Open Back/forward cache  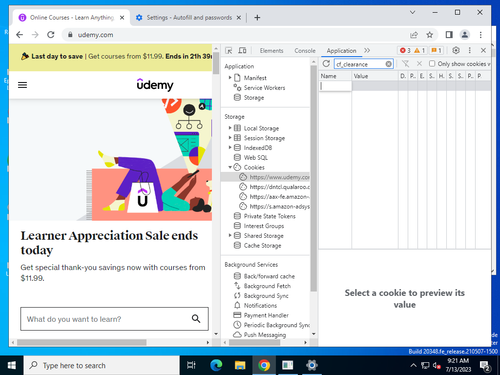click(269, 276)
